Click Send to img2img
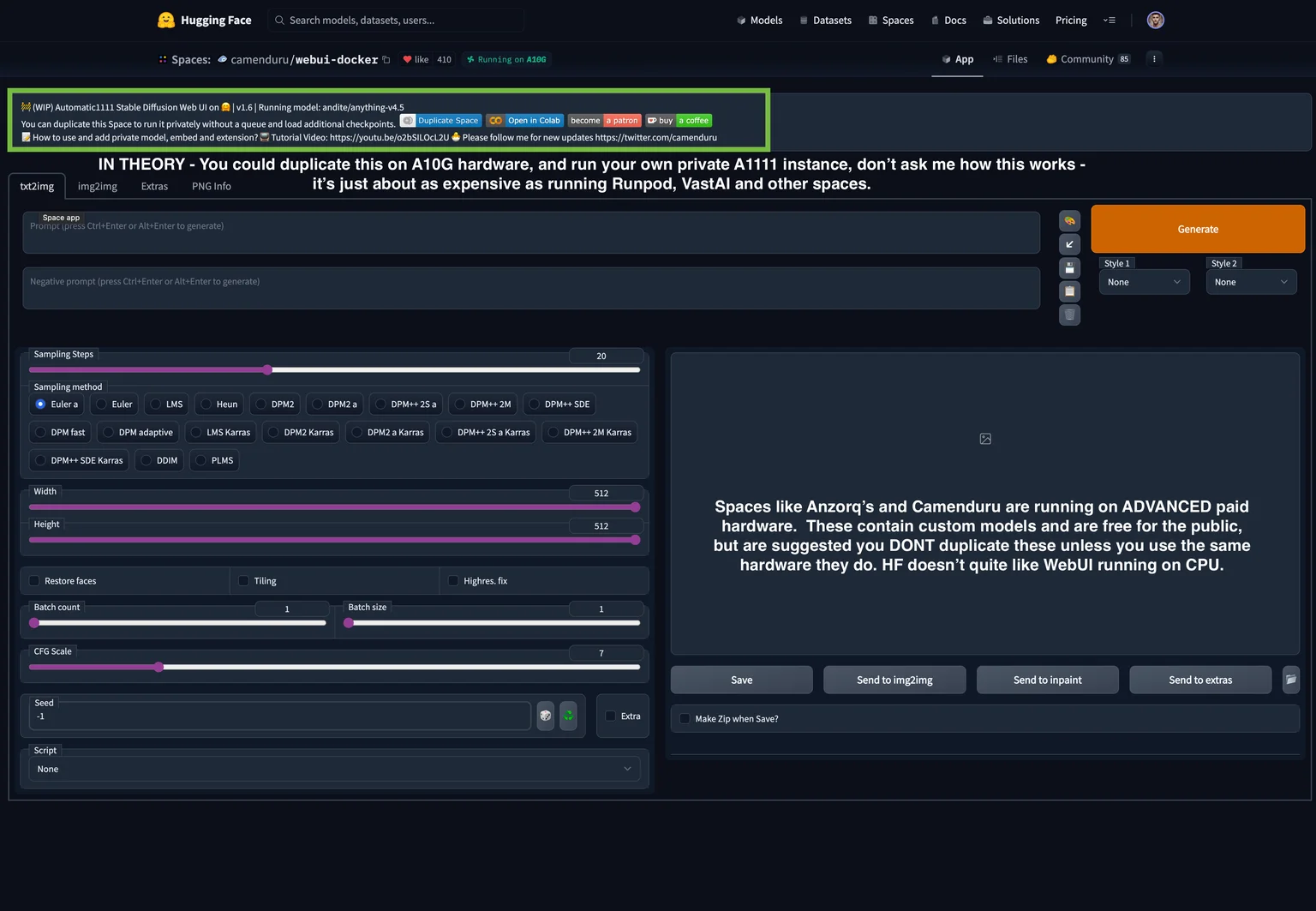The width and height of the screenshot is (1316, 911). 894,680
